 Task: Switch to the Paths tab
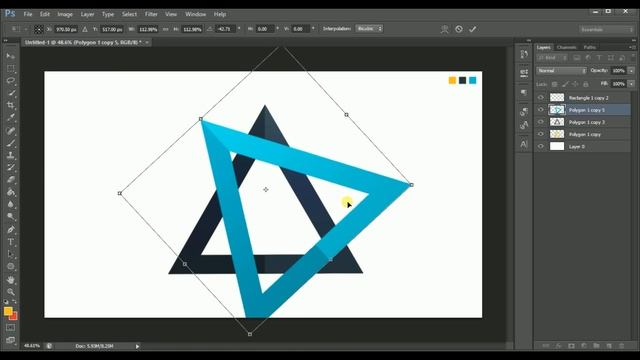coord(590,47)
